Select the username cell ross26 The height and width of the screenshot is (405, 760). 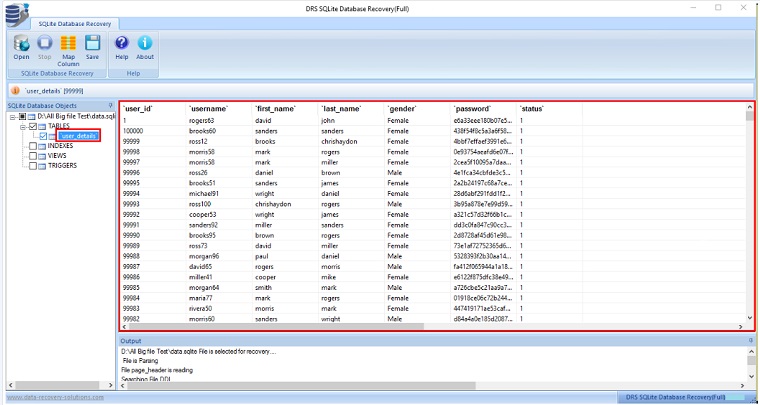point(199,172)
